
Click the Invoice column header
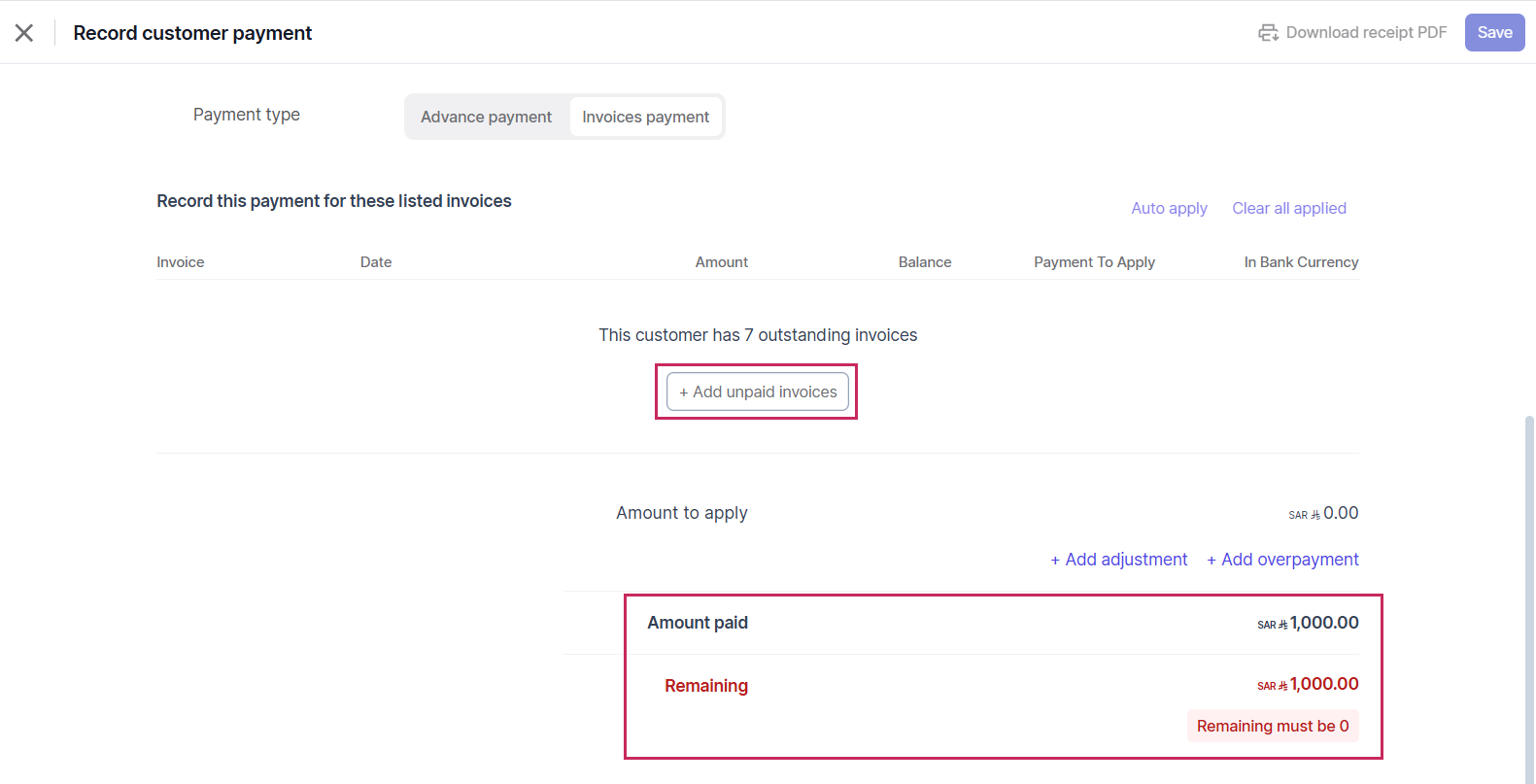[x=181, y=262]
